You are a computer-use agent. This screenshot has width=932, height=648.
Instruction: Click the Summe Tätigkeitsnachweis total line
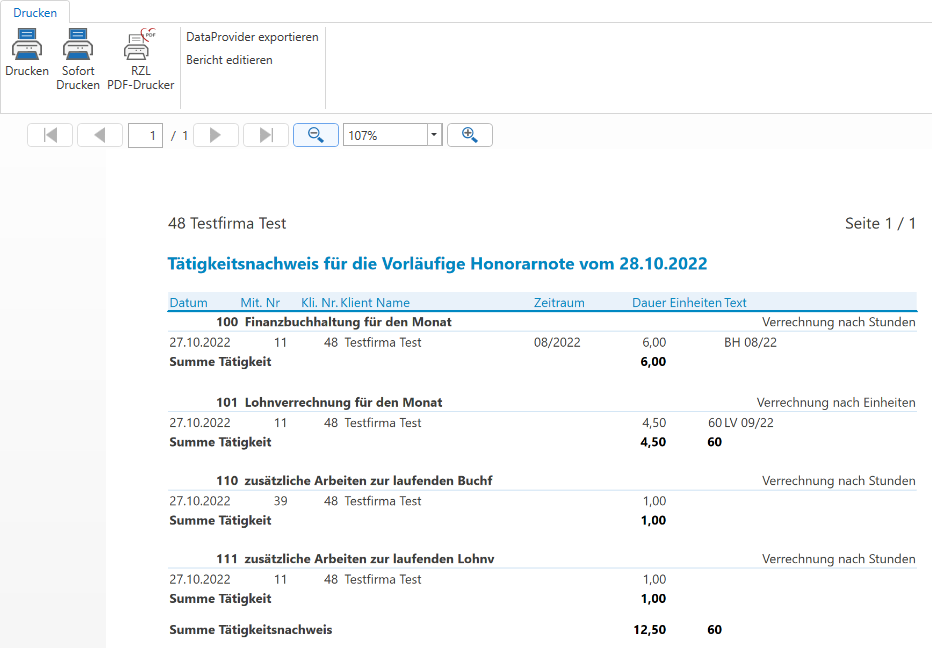tap(251, 630)
